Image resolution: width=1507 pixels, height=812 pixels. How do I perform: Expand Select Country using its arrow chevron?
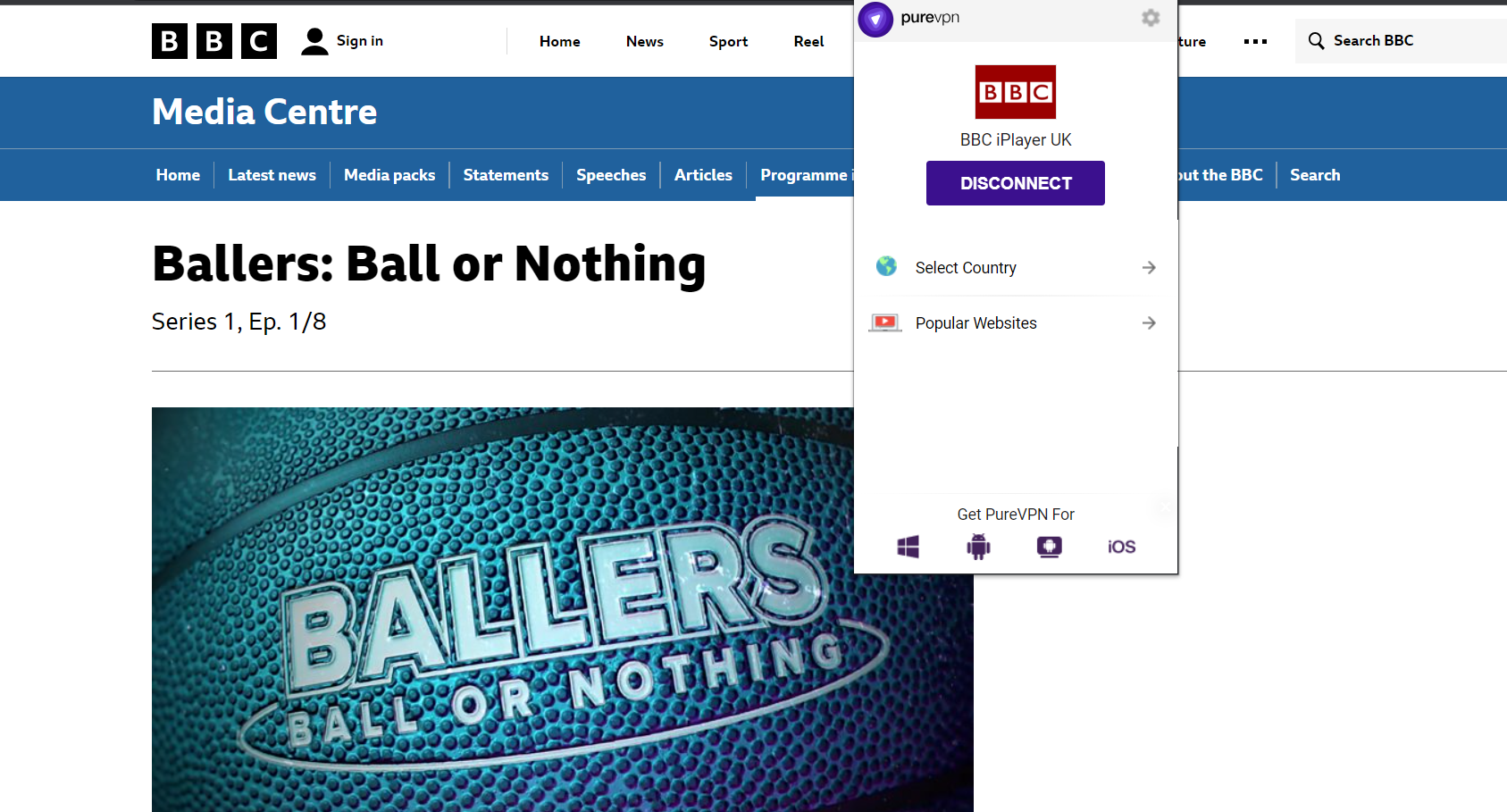pyautogui.click(x=1149, y=267)
